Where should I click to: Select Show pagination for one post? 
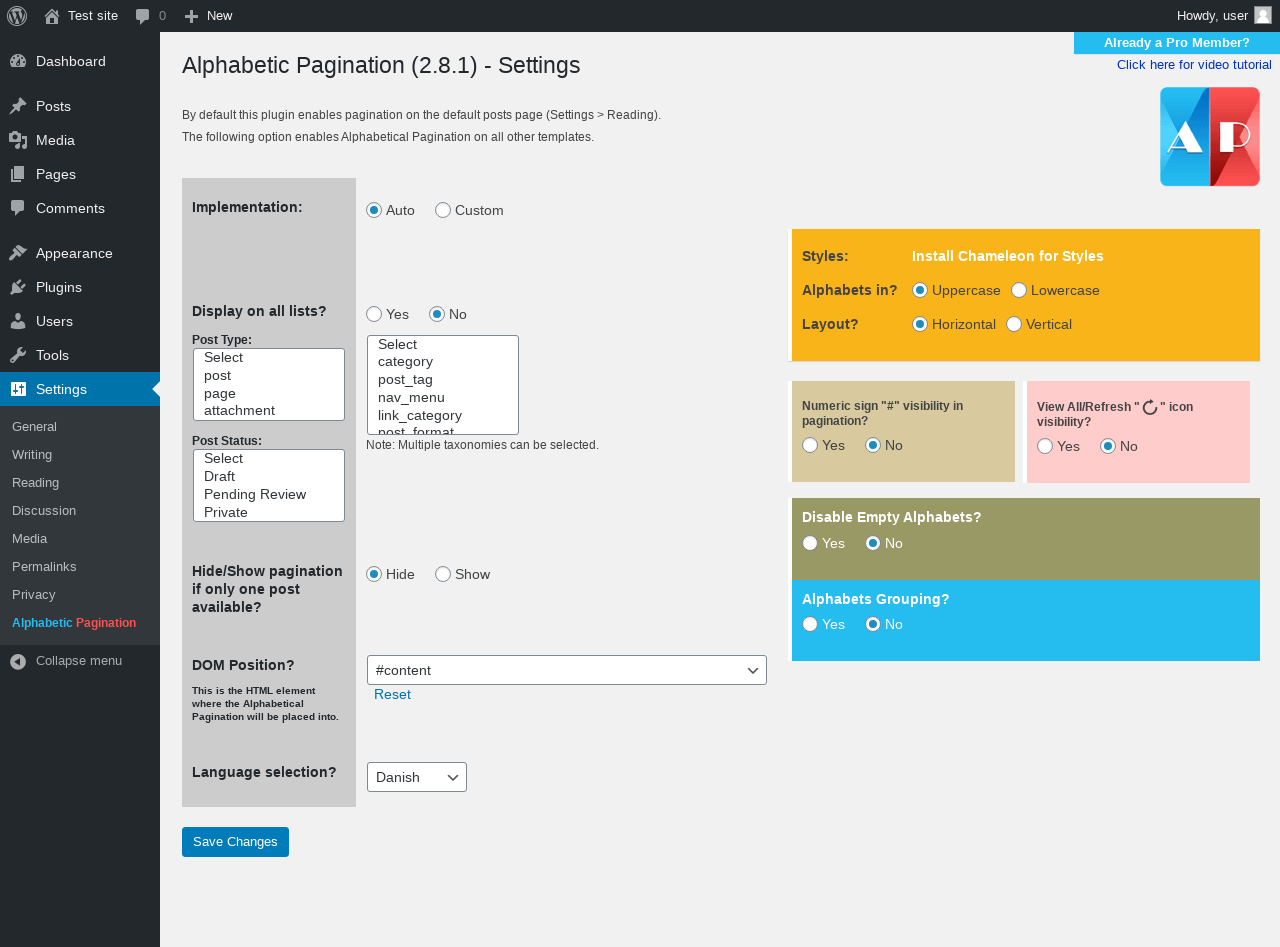point(443,574)
